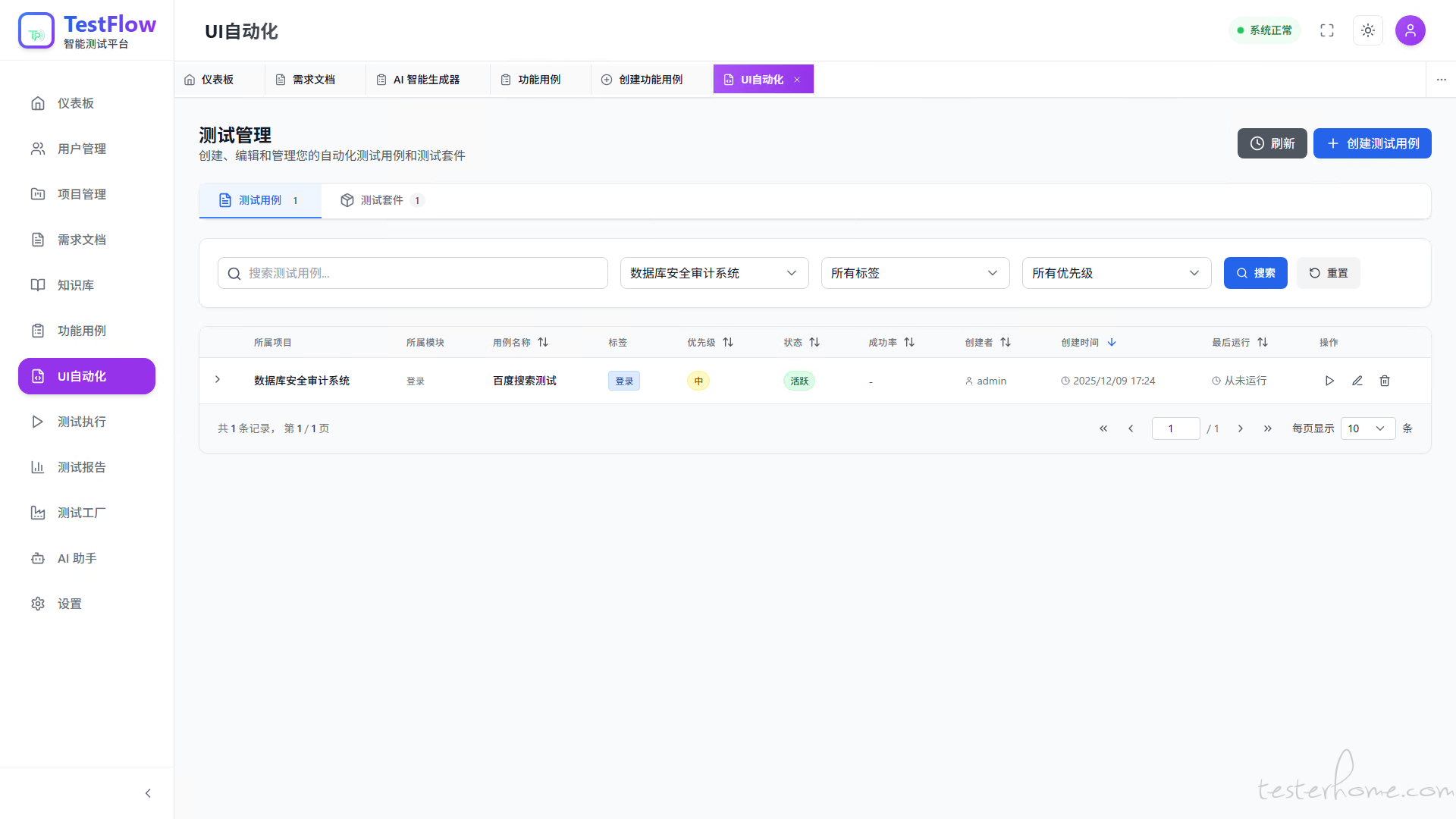Open the AI 智能生成器 tab
Screen dimensions: 1456x819
pos(426,80)
